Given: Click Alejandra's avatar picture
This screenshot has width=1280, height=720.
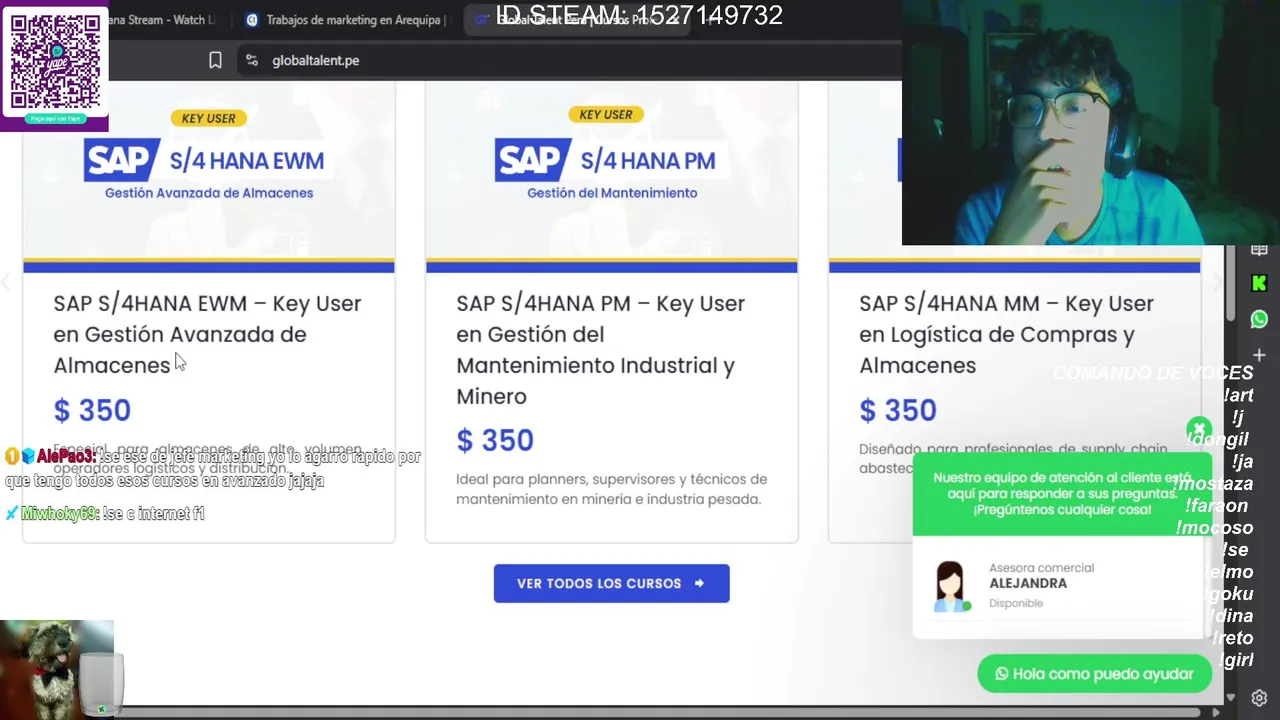Looking at the screenshot, I should [x=951, y=586].
